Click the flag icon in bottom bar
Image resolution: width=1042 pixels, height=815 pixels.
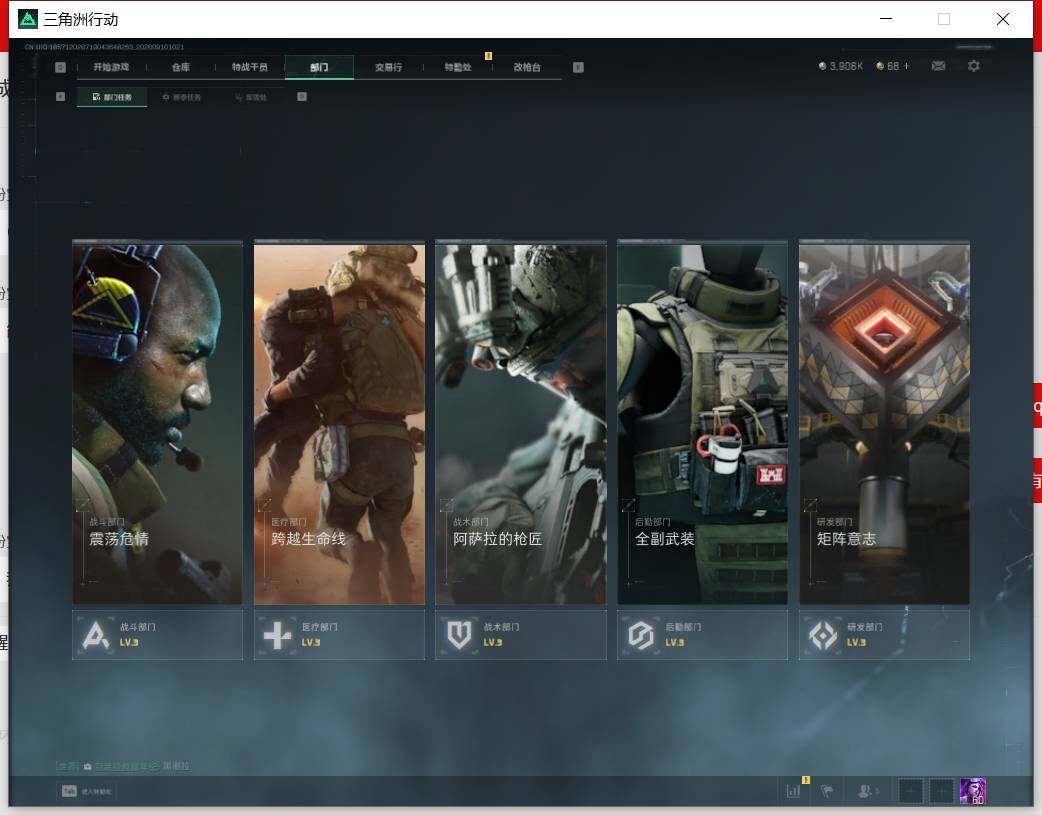(x=827, y=791)
